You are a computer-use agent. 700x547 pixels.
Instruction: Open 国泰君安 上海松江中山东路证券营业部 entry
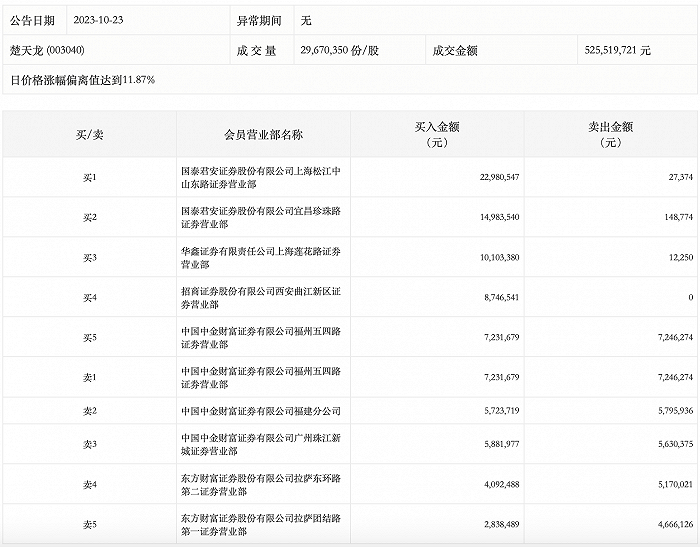pyautogui.click(x=261, y=177)
